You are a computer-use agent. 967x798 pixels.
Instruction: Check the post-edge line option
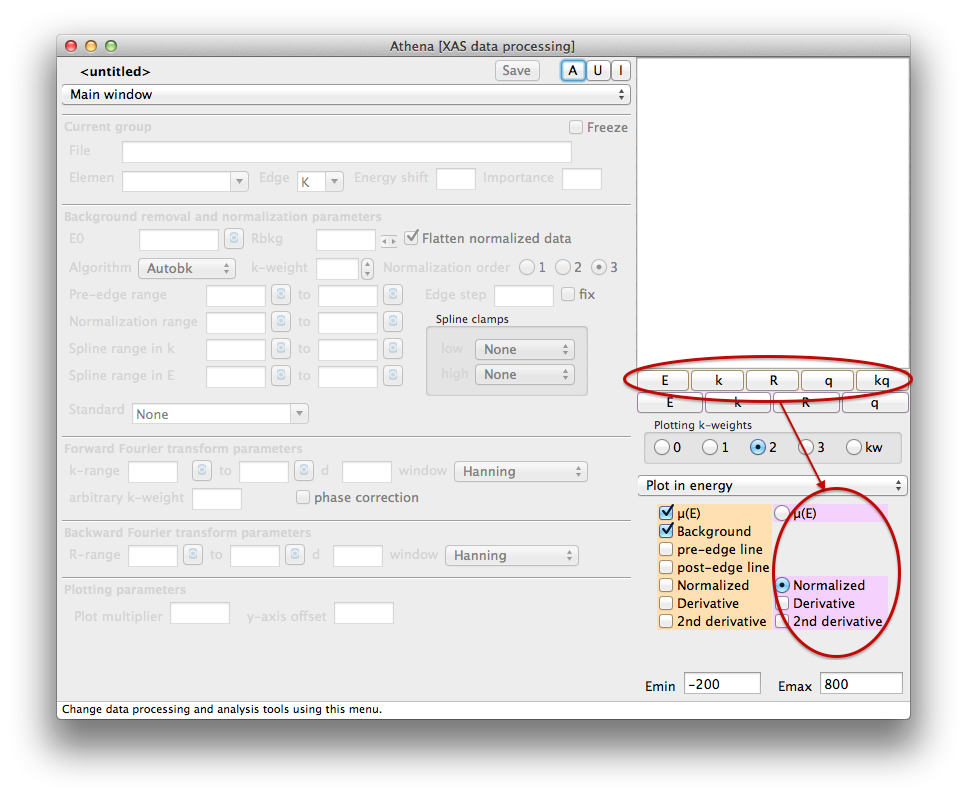click(666, 567)
